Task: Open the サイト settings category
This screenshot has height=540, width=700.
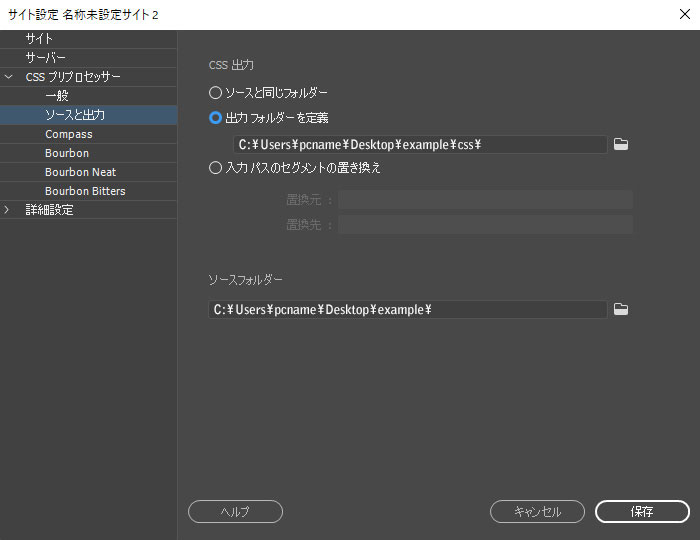Action: [40, 39]
